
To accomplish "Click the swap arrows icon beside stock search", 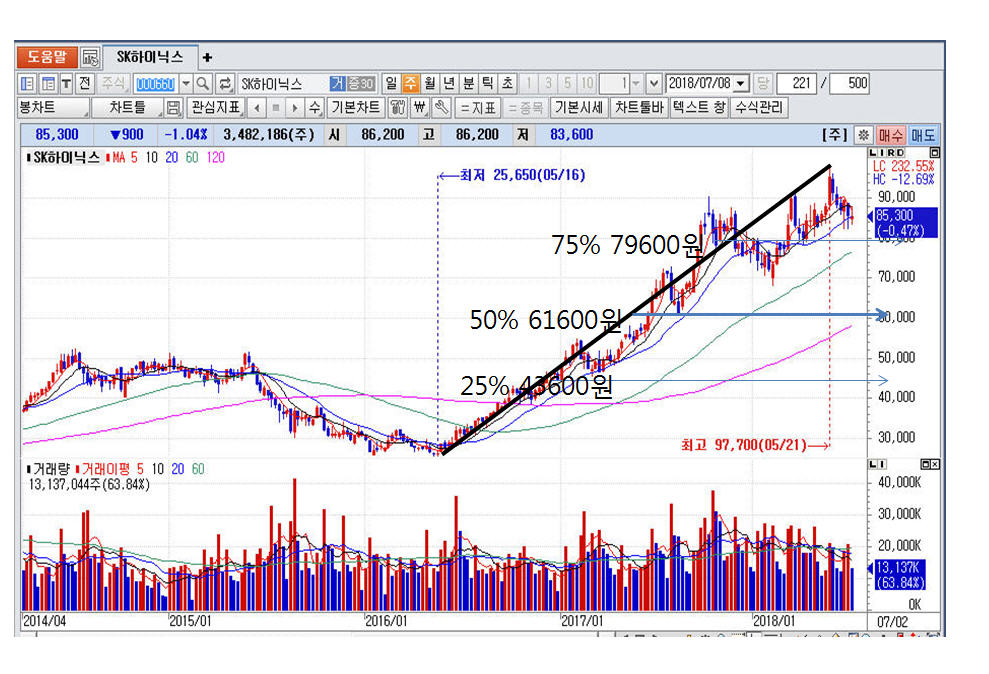I will 224,84.
